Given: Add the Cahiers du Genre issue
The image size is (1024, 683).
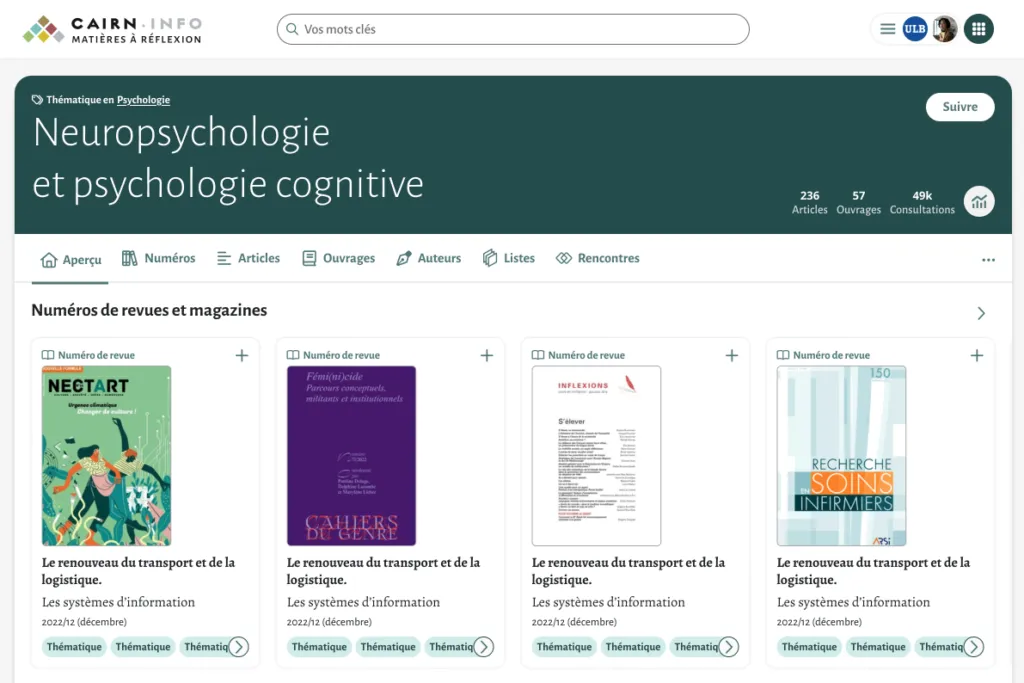Looking at the screenshot, I should point(487,355).
